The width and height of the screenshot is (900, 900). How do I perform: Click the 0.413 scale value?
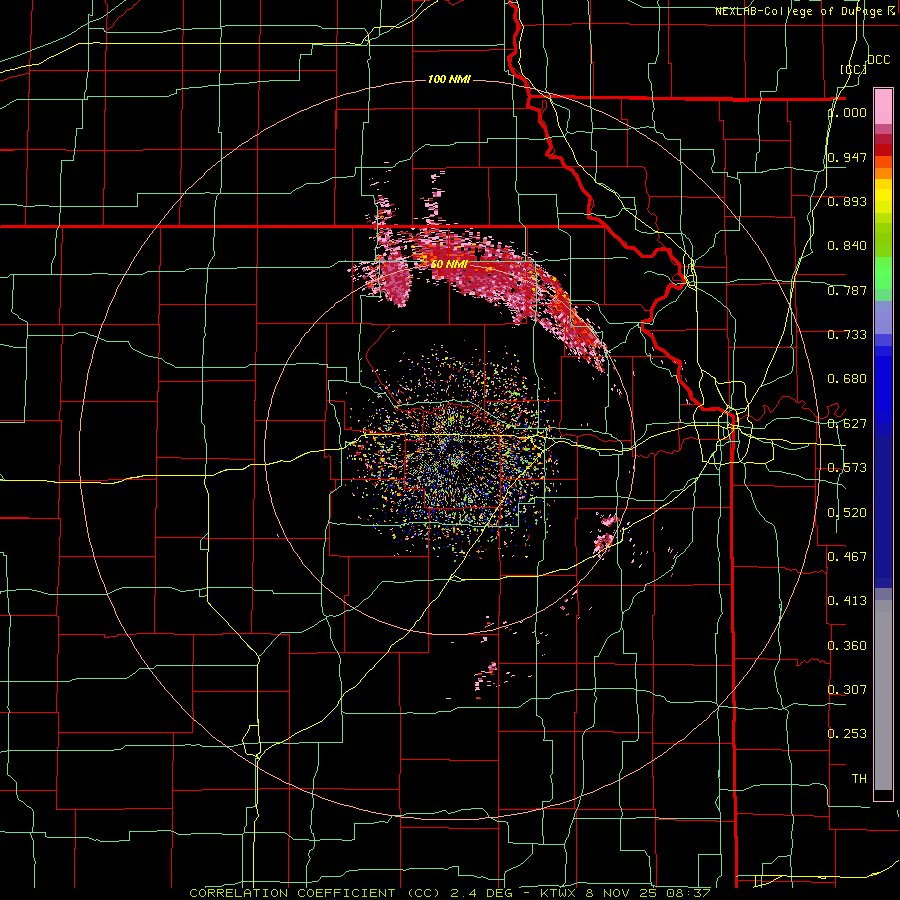click(x=847, y=601)
